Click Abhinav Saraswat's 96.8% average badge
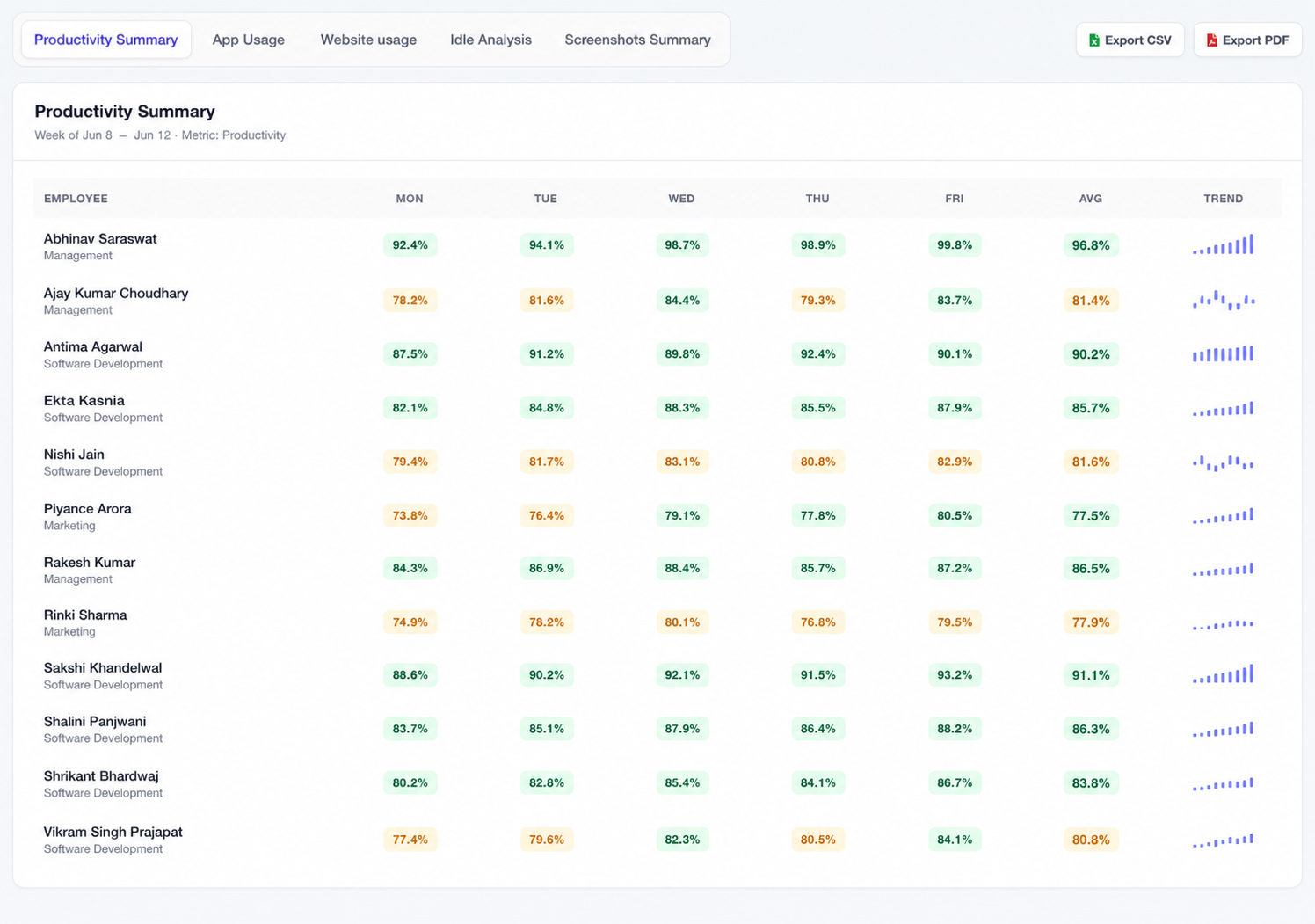Viewport: 1315px width, 924px height. coord(1091,245)
